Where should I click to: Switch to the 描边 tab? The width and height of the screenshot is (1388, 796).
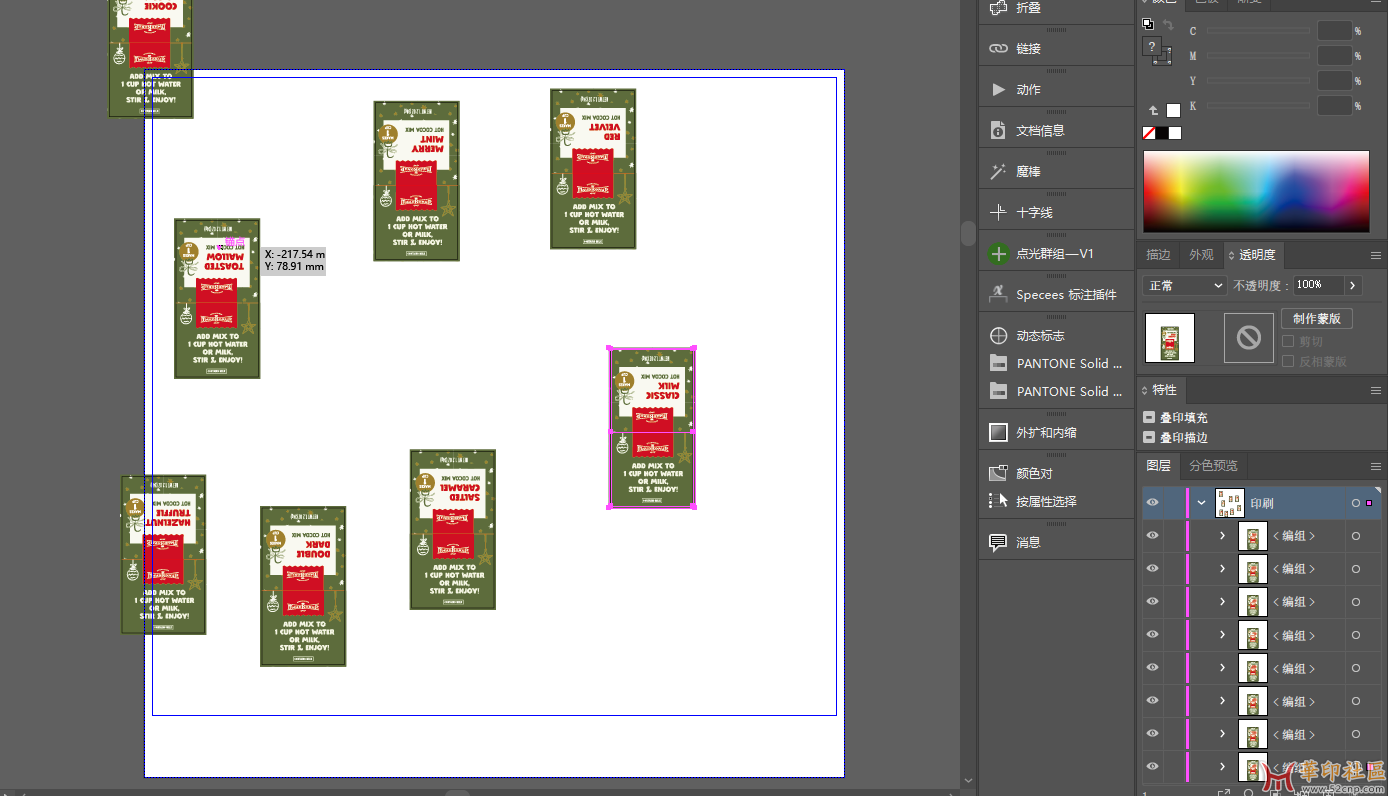(1158, 255)
